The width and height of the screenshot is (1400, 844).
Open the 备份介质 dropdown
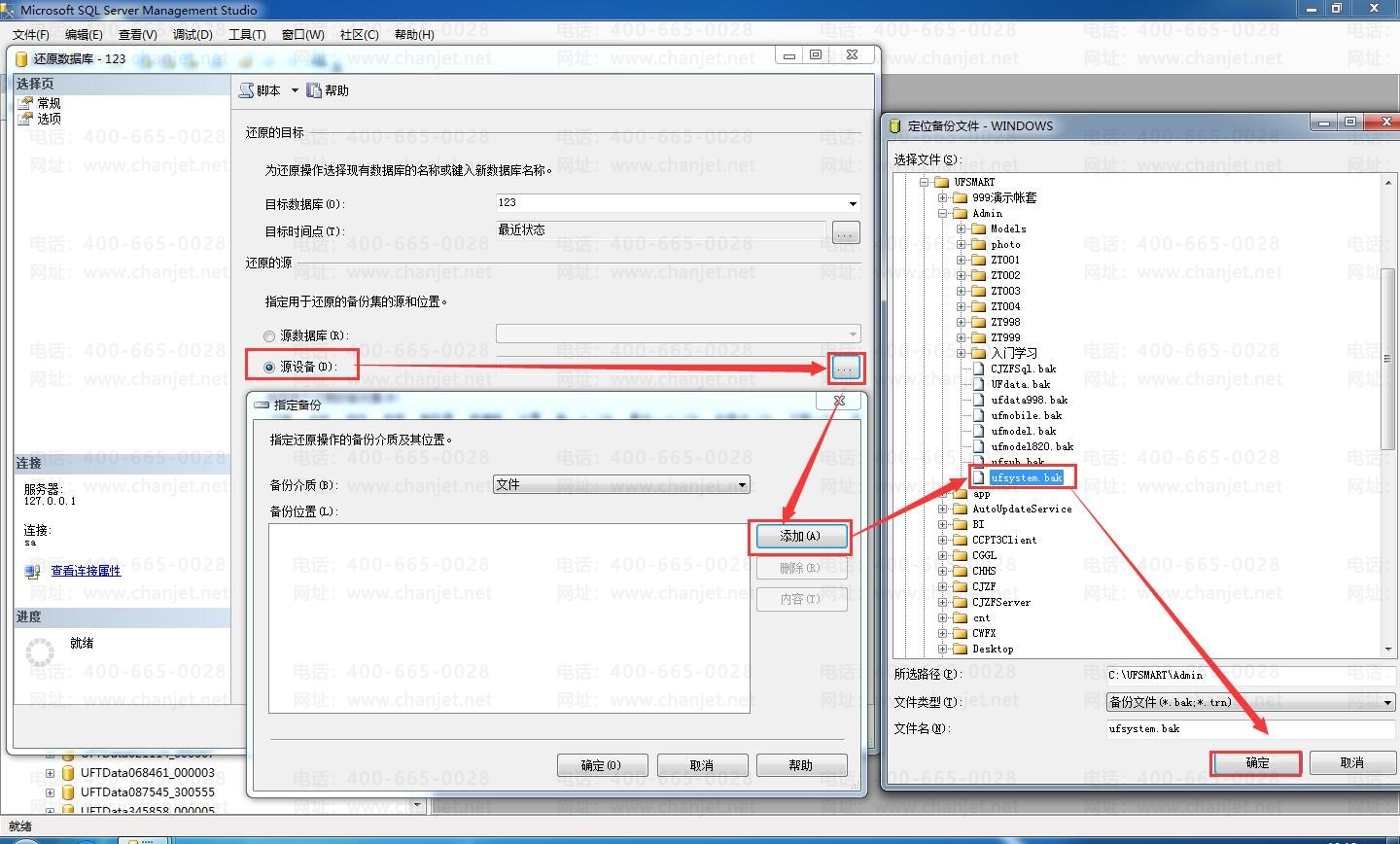[x=742, y=484]
